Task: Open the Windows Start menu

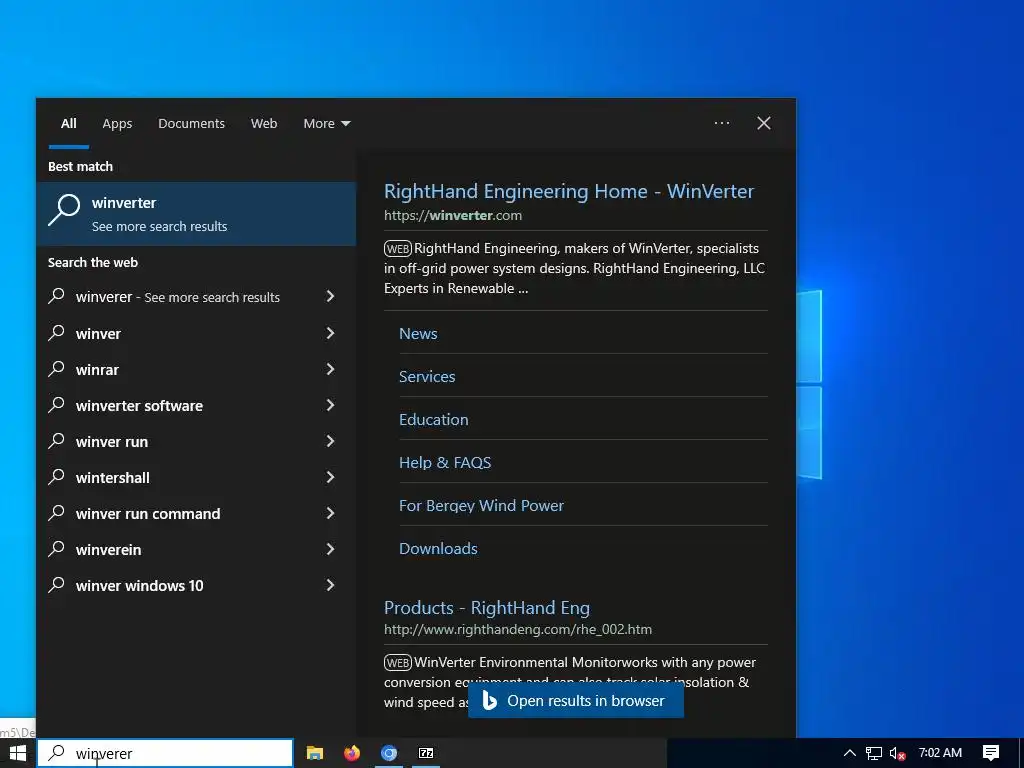Action: (x=17, y=753)
